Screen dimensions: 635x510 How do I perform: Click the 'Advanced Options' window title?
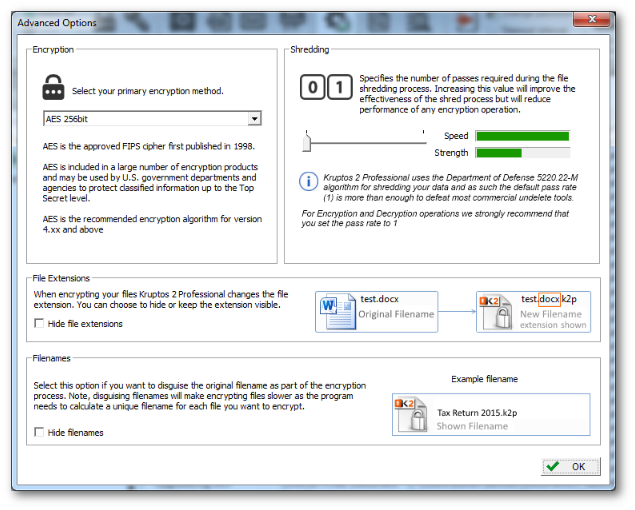click(x=57, y=23)
